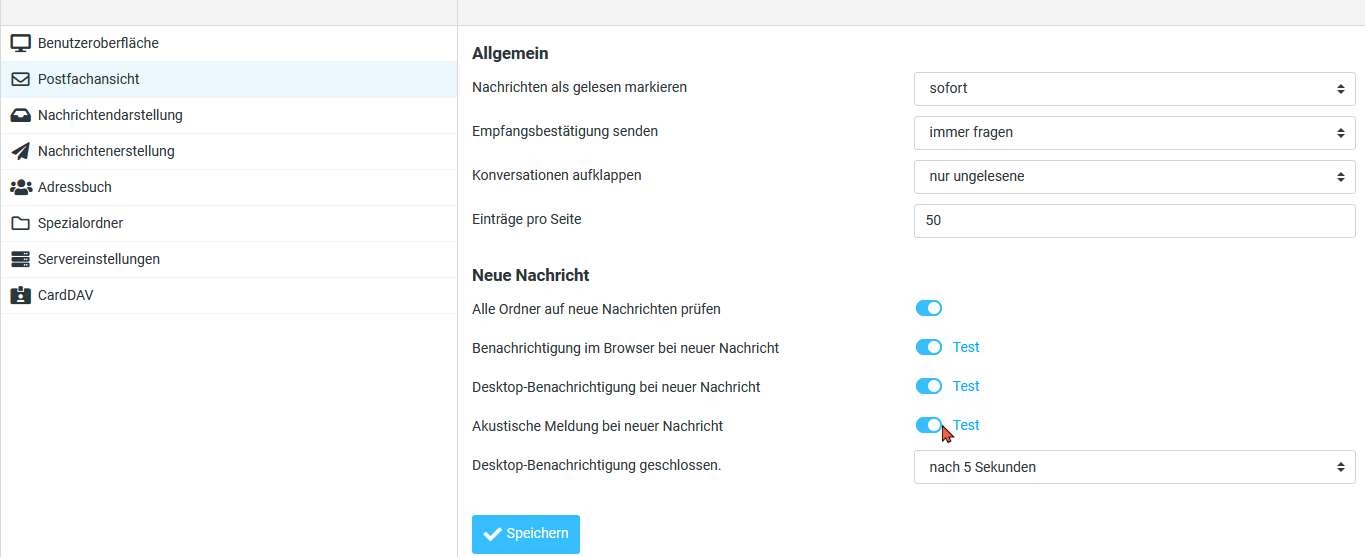This screenshot has height=557, width=1365.
Task: Open the Desktop-Benachrichtigung geschlossen dropdown
Action: [1134, 467]
